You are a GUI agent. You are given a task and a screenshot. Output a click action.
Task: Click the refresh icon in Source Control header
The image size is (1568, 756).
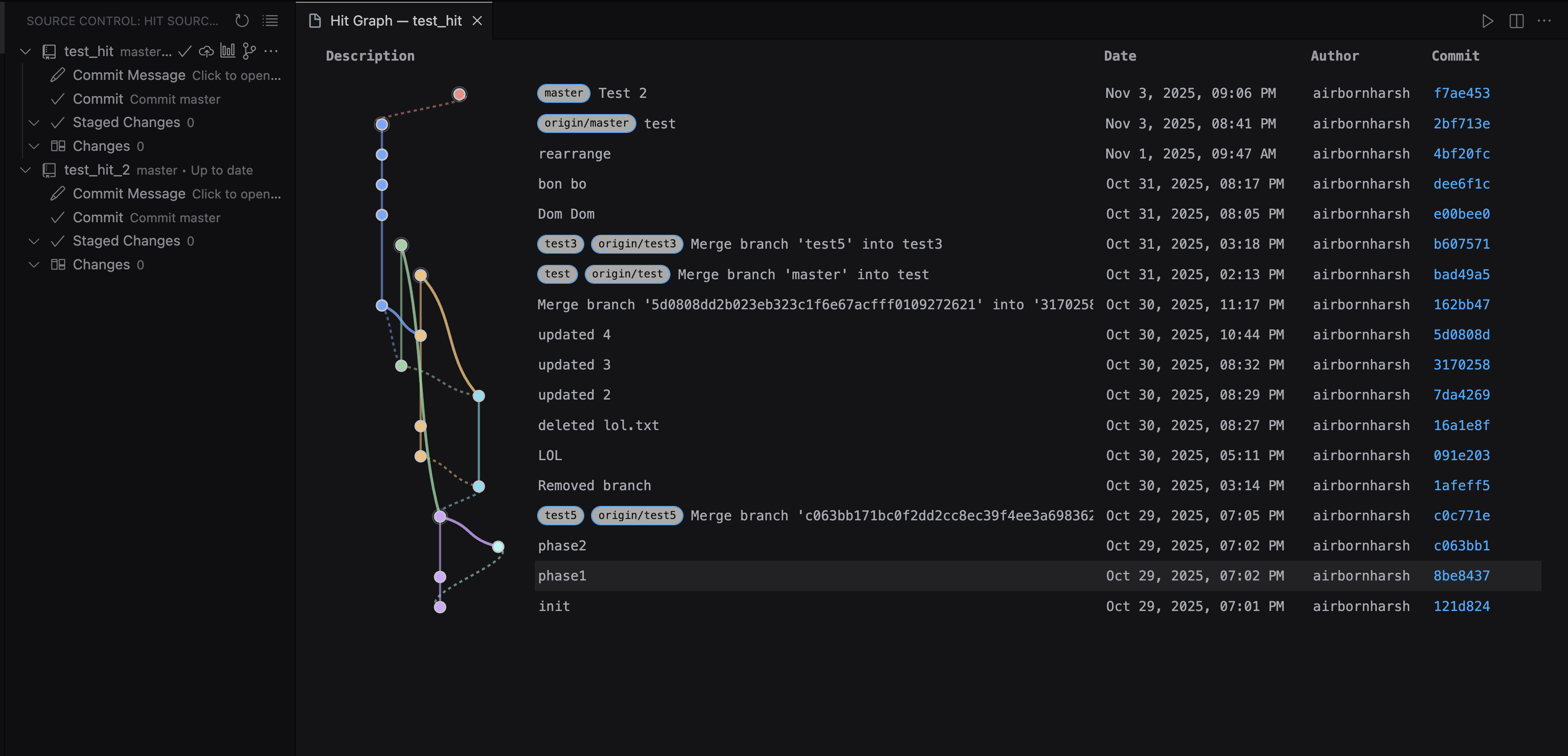pos(241,21)
